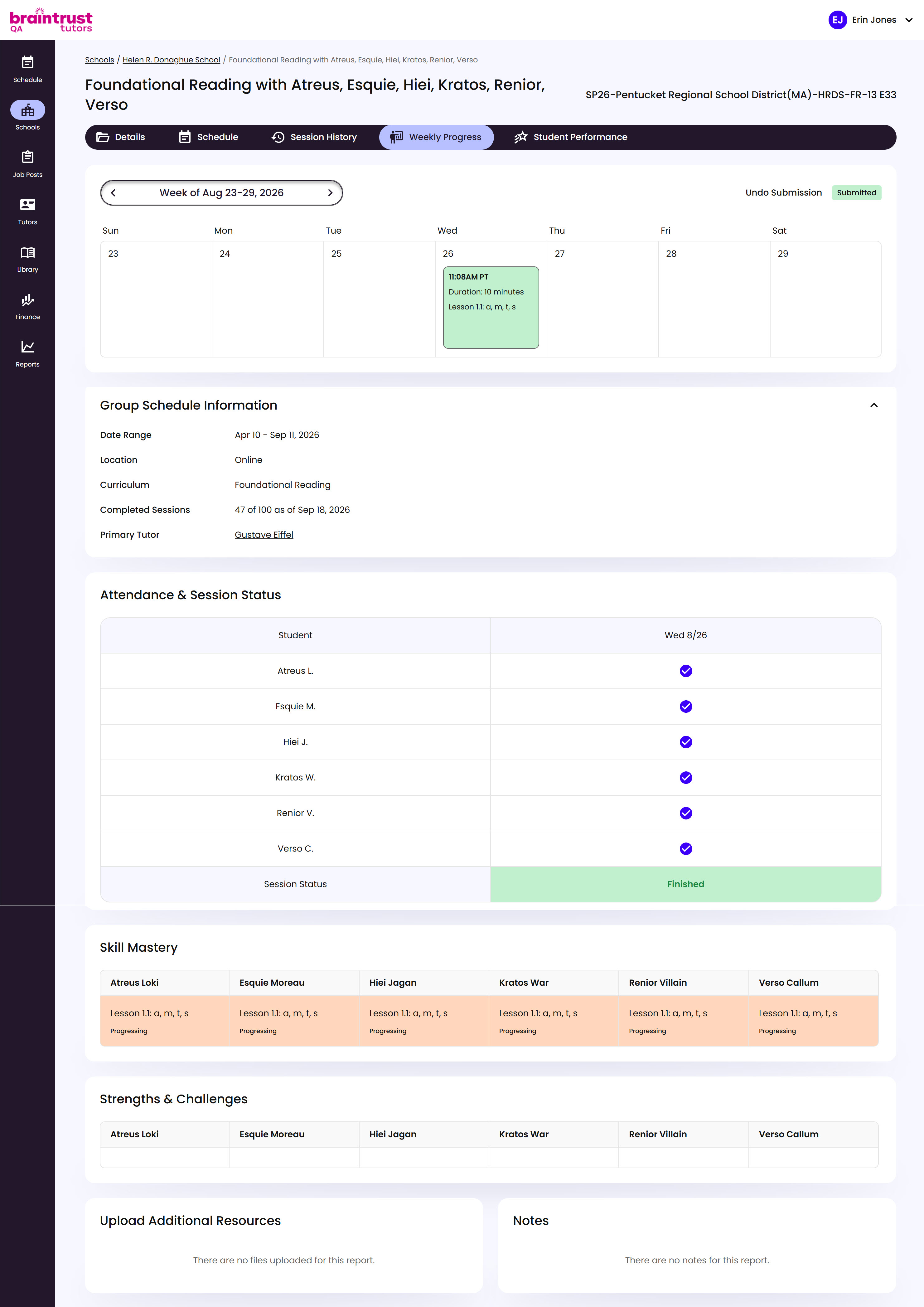Open Schedule in the sidebar
The image size is (924, 1307).
click(27, 70)
